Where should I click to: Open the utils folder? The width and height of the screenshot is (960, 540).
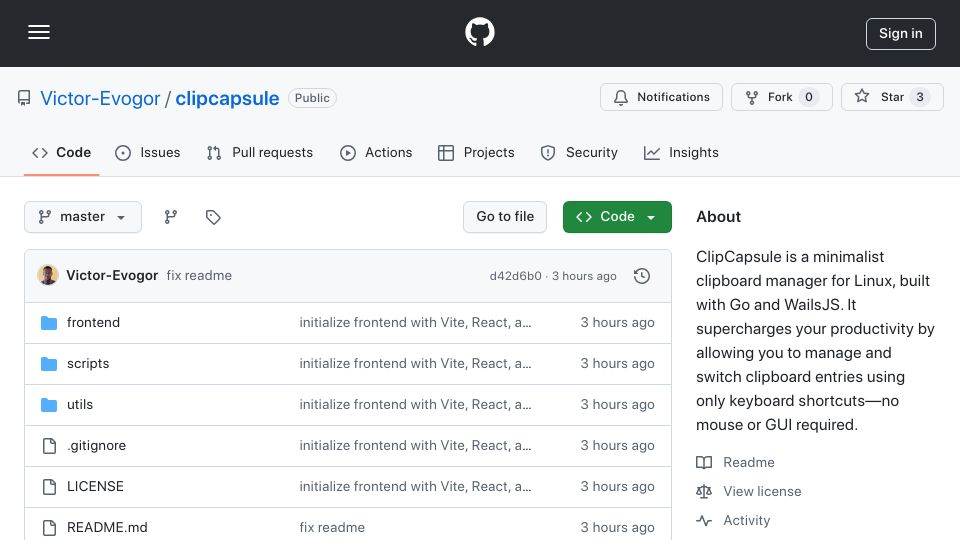(x=80, y=405)
